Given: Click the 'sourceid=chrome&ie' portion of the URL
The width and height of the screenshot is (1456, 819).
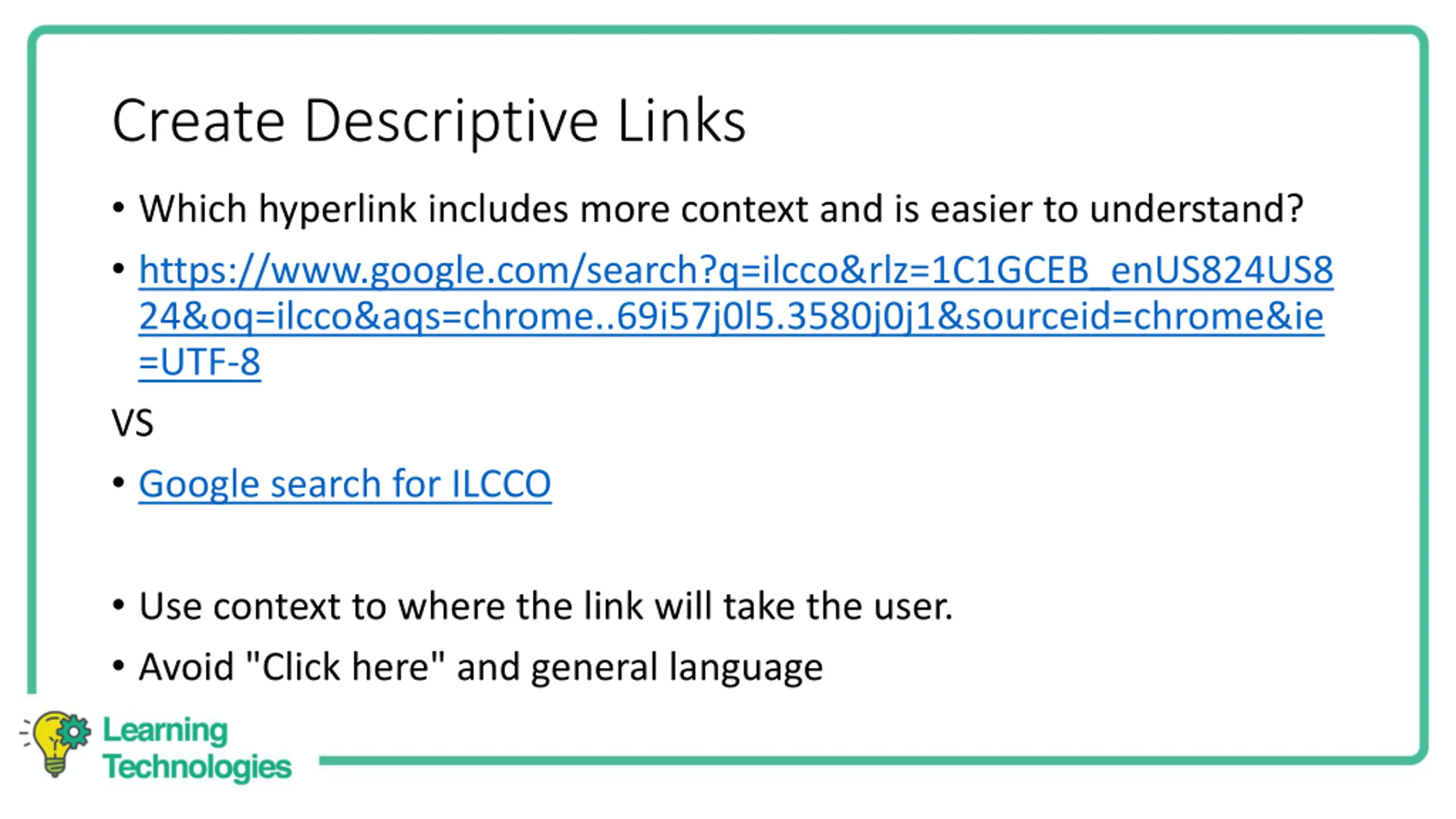Looking at the screenshot, I should pos(1144,316).
